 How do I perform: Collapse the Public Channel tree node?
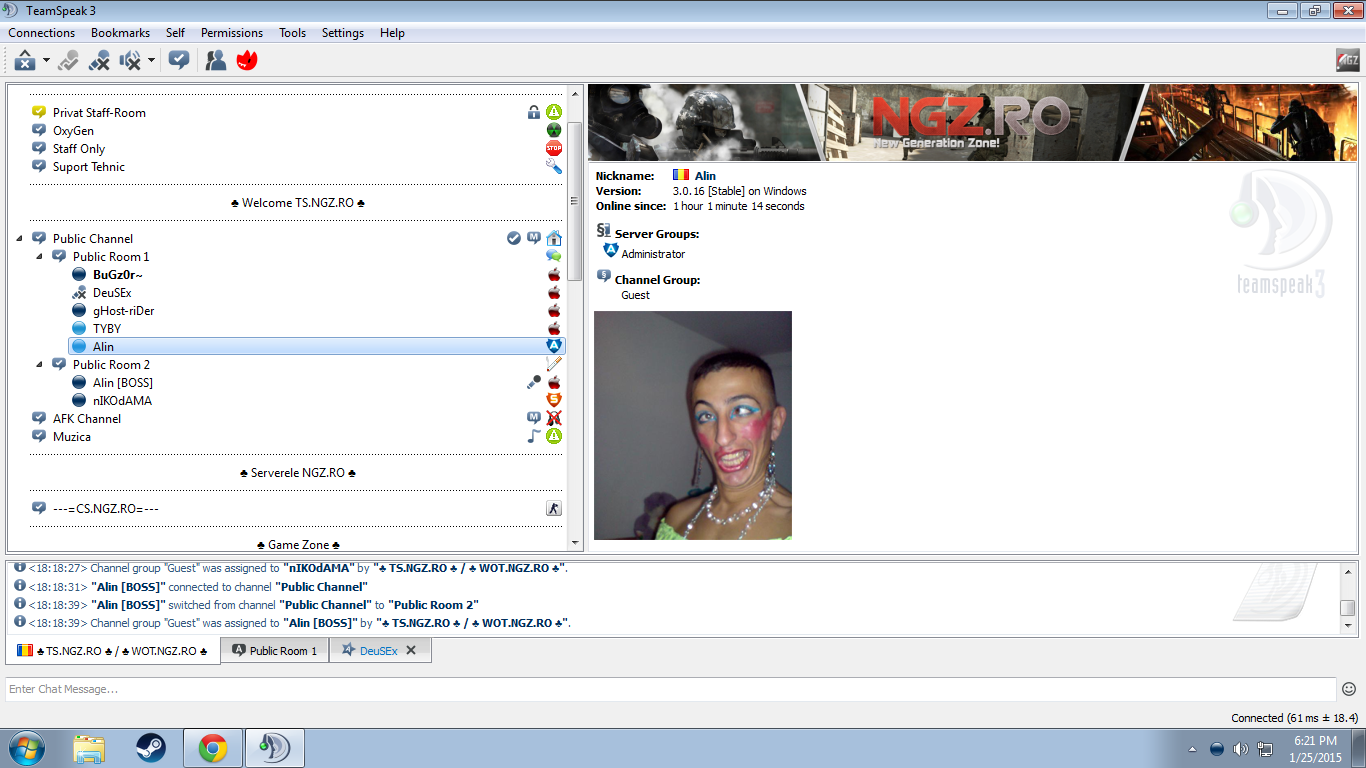pyautogui.click(x=20, y=239)
